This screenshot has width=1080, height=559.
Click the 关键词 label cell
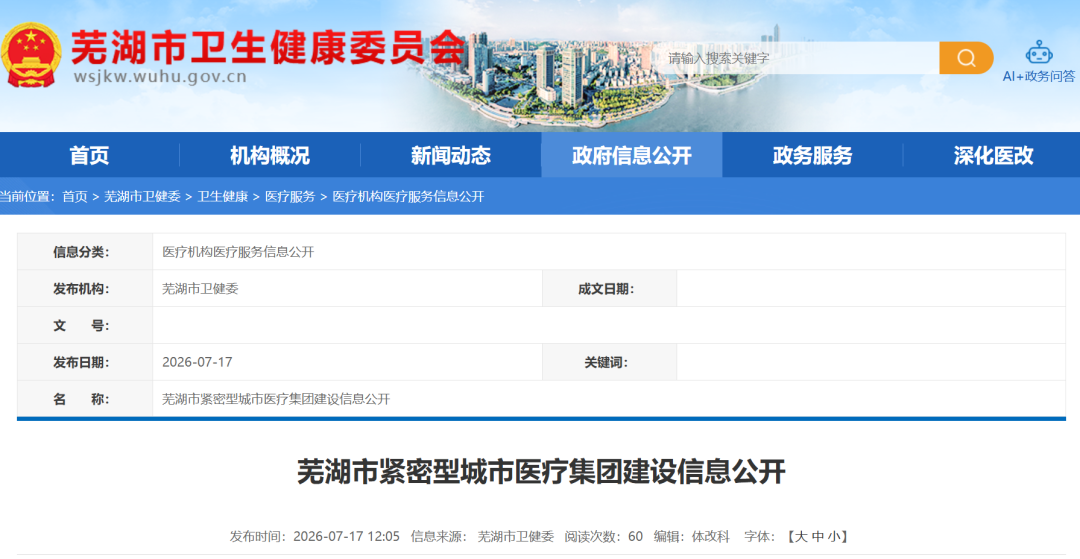click(610, 362)
